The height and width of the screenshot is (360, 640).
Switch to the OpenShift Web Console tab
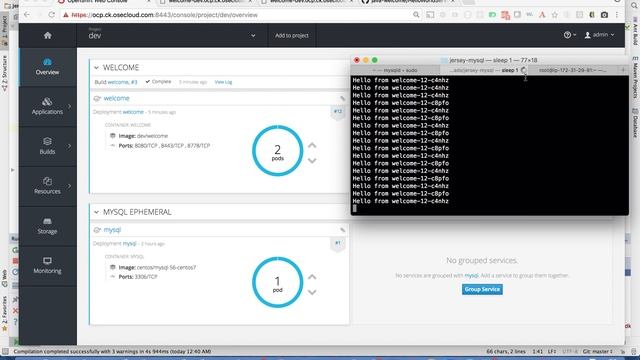(102, 2)
